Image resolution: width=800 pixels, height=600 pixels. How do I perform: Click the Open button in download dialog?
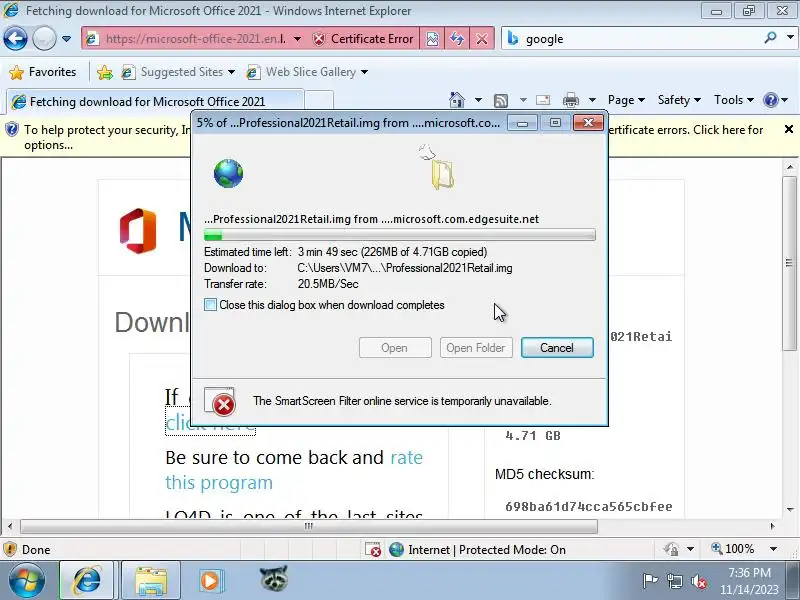tap(395, 348)
